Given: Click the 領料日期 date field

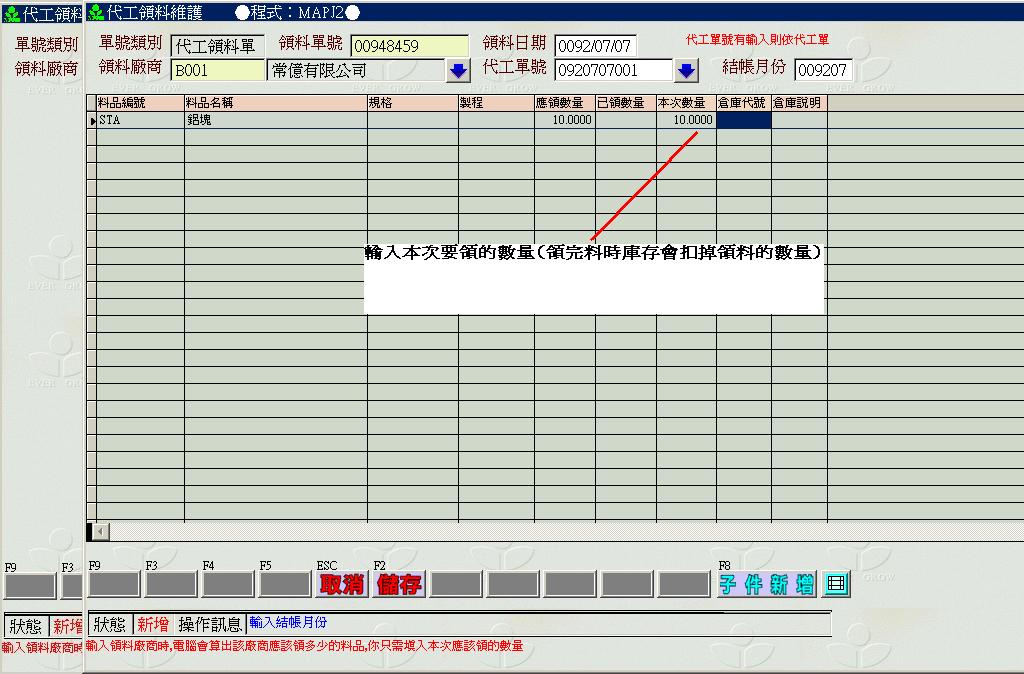Looking at the screenshot, I should 595,46.
